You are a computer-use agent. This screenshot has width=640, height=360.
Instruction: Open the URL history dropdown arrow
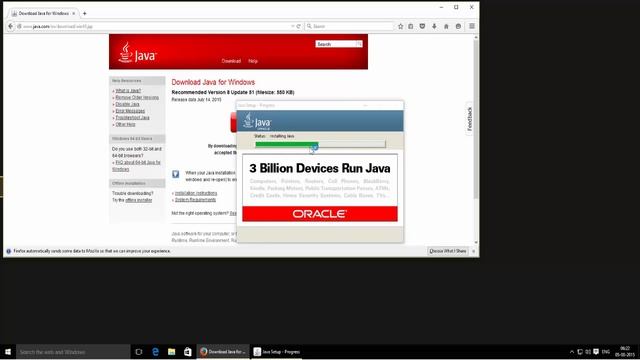[293, 26]
